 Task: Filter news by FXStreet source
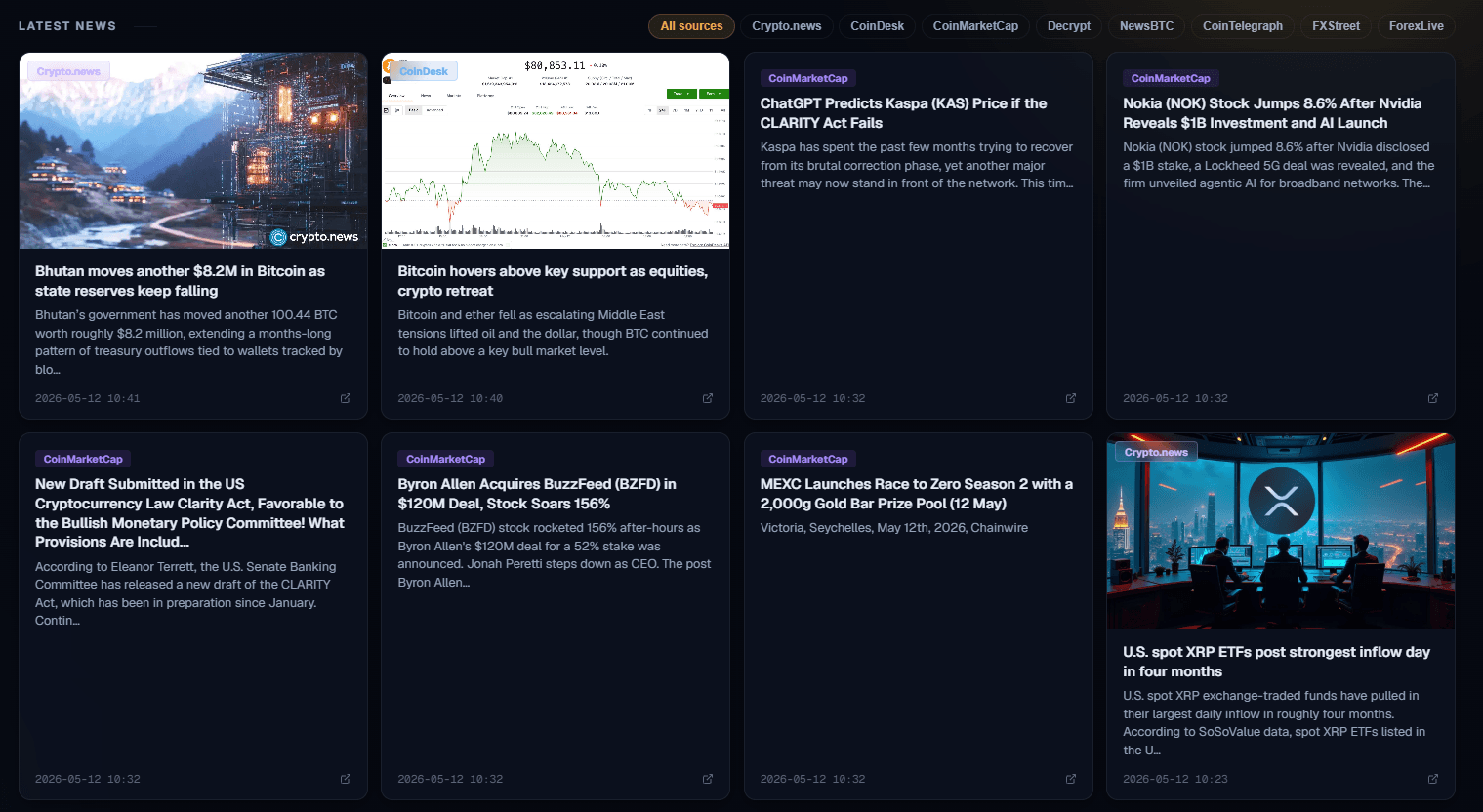1336,26
